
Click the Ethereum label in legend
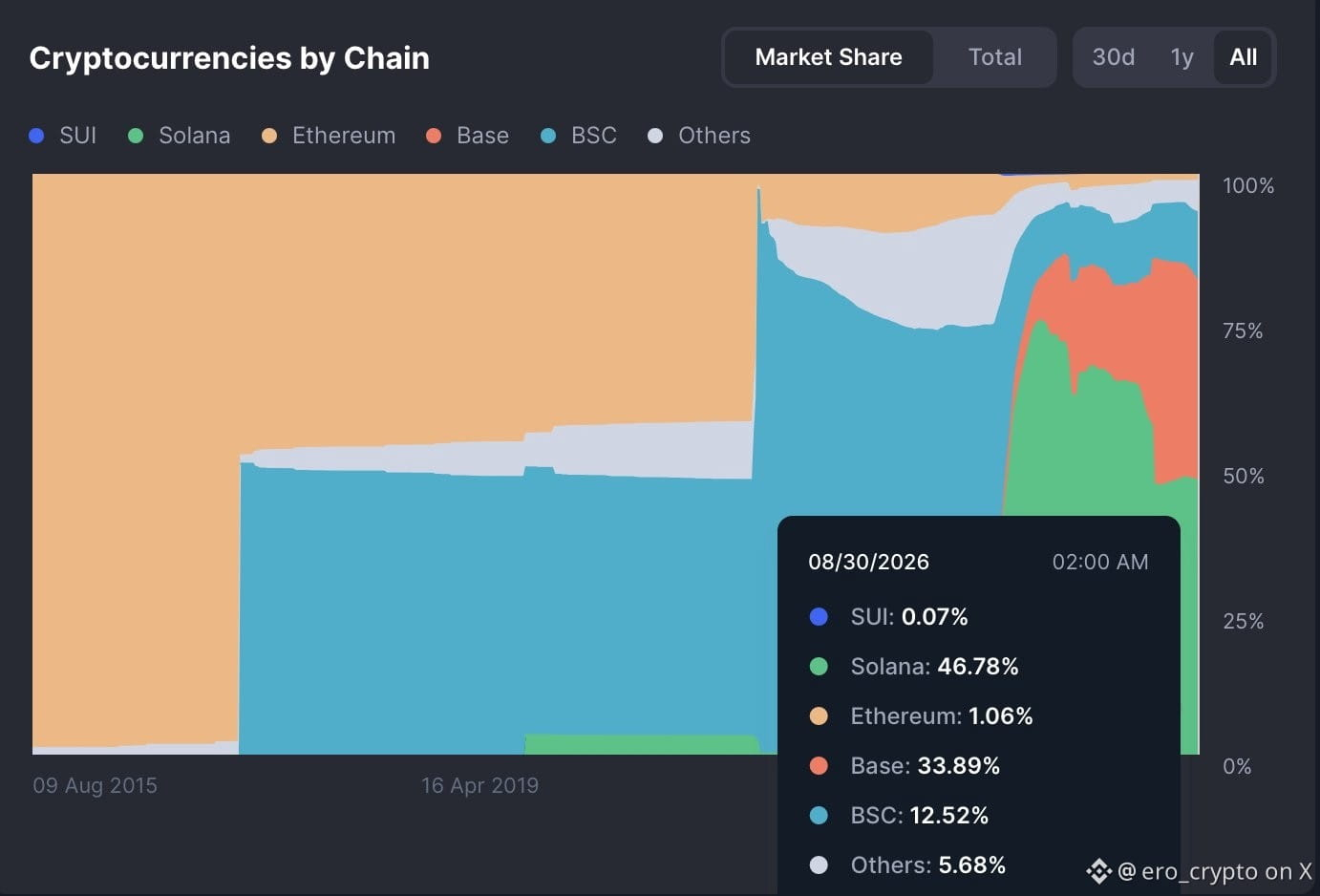pos(344,136)
